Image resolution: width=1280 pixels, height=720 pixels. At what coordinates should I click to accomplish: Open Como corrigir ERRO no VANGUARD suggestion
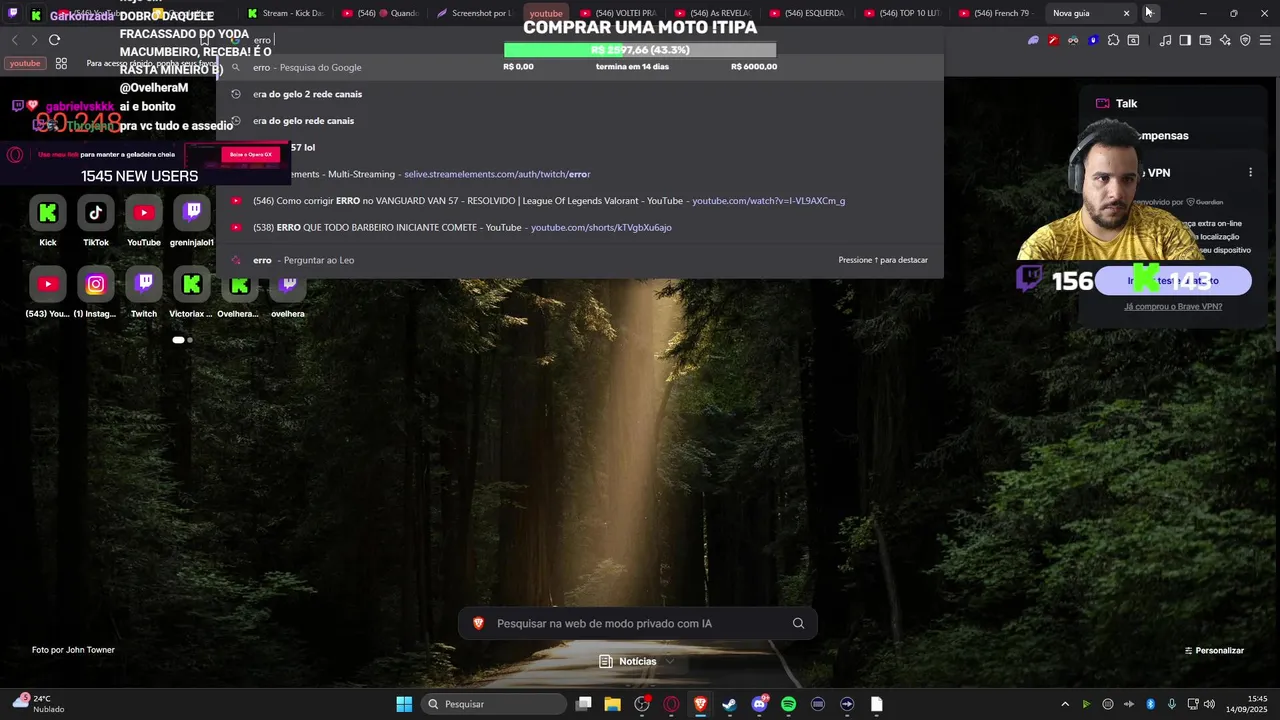coord(580,201)
